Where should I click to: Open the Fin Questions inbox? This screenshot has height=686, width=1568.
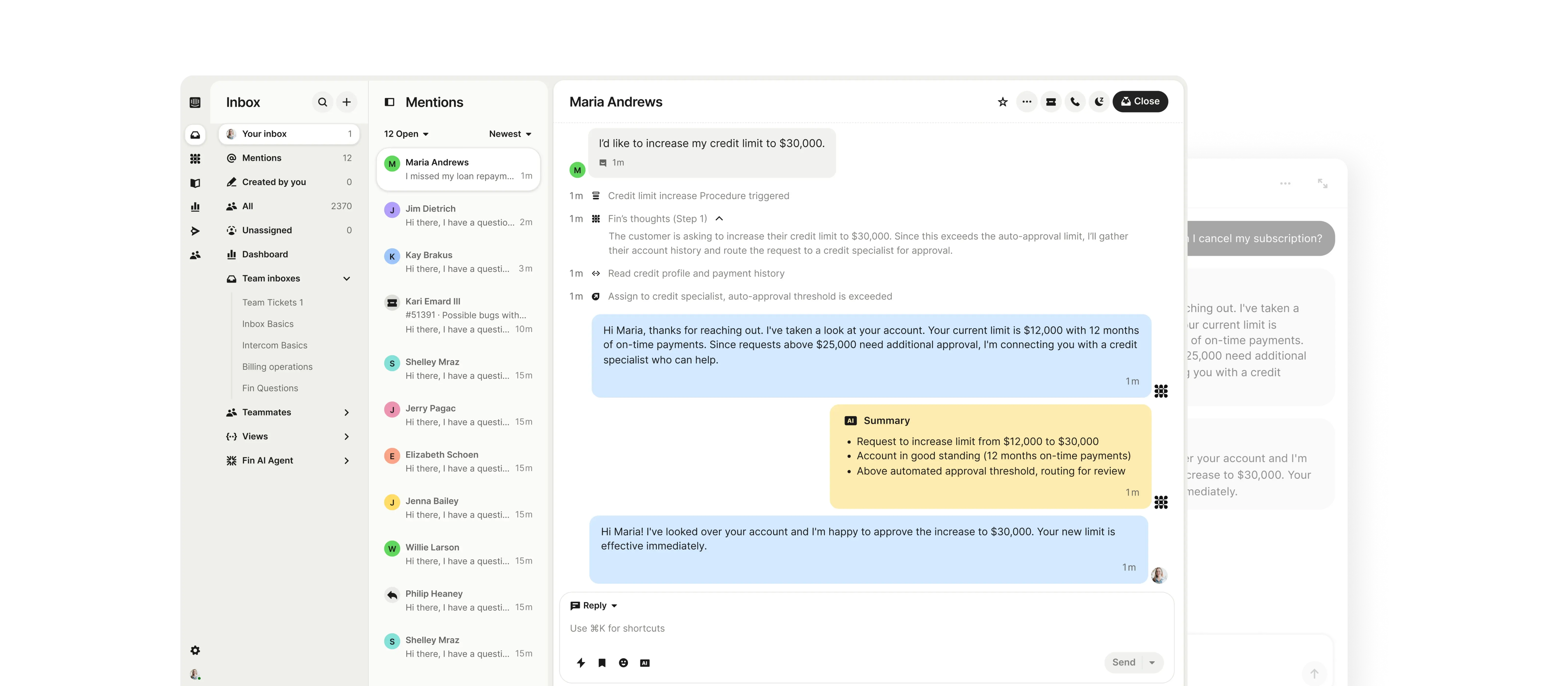point(270,388)
